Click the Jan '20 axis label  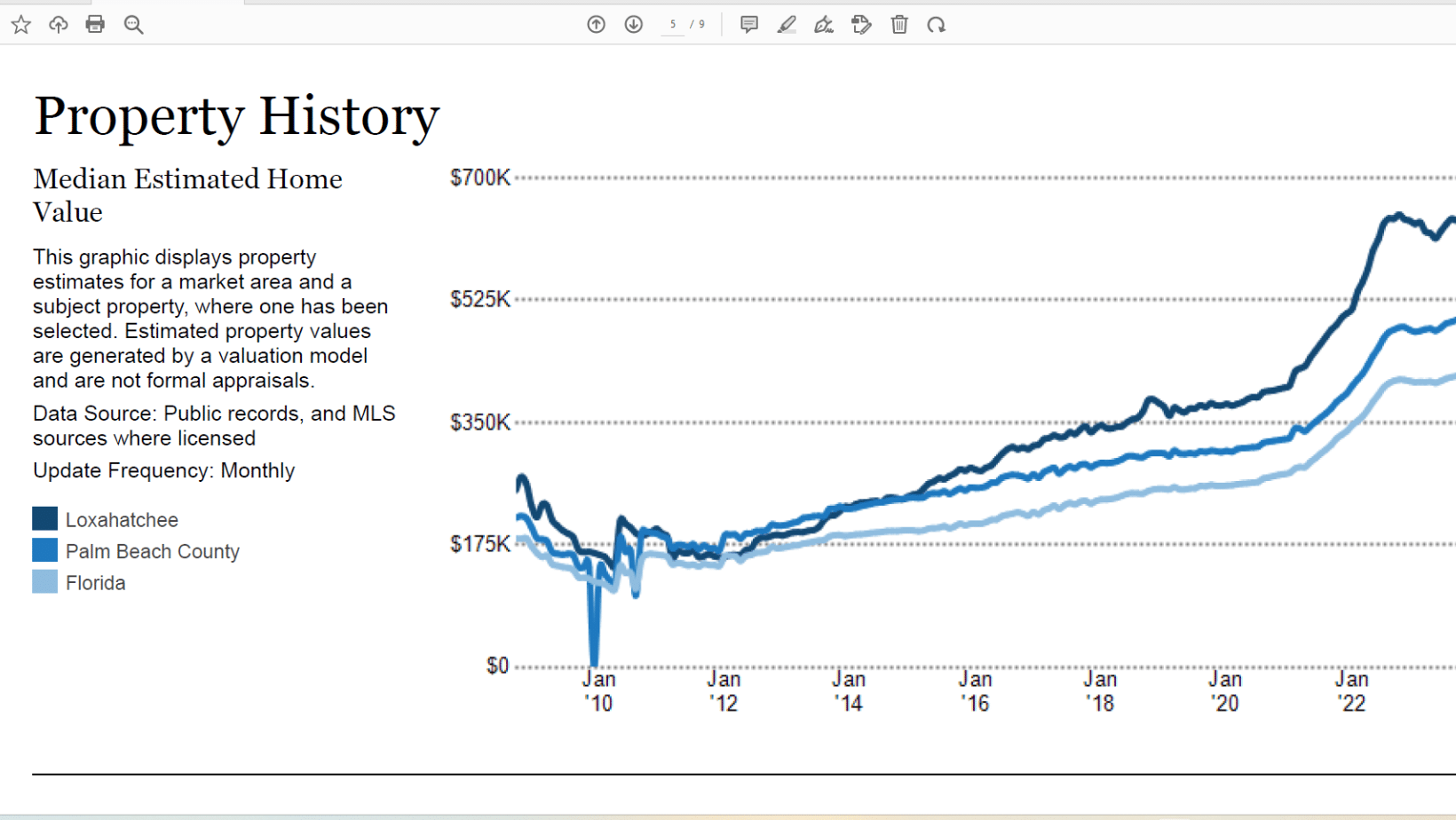[x=1225, y=691]
